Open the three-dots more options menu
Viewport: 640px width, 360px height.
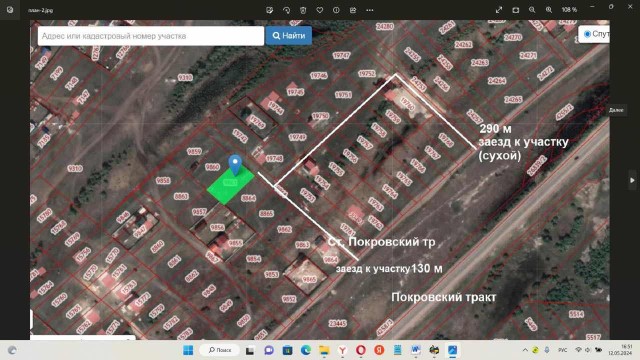(x=370, y=10)
